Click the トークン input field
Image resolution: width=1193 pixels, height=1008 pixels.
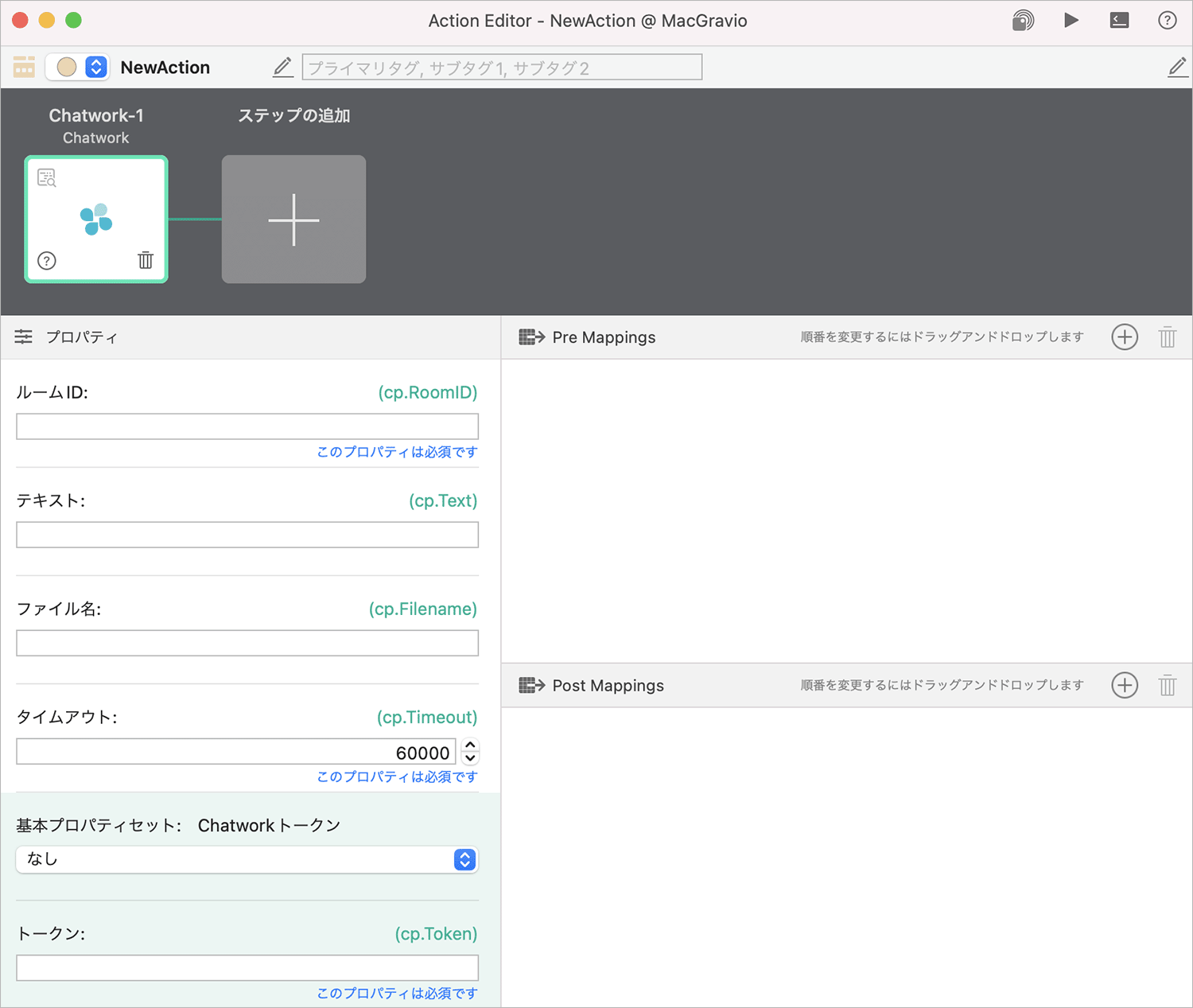point(247,967)
